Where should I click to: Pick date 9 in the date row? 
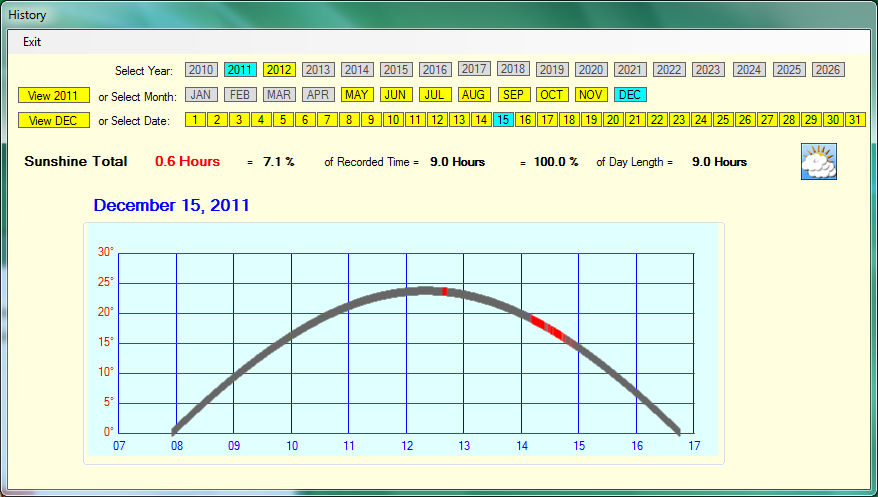point(371,119)
